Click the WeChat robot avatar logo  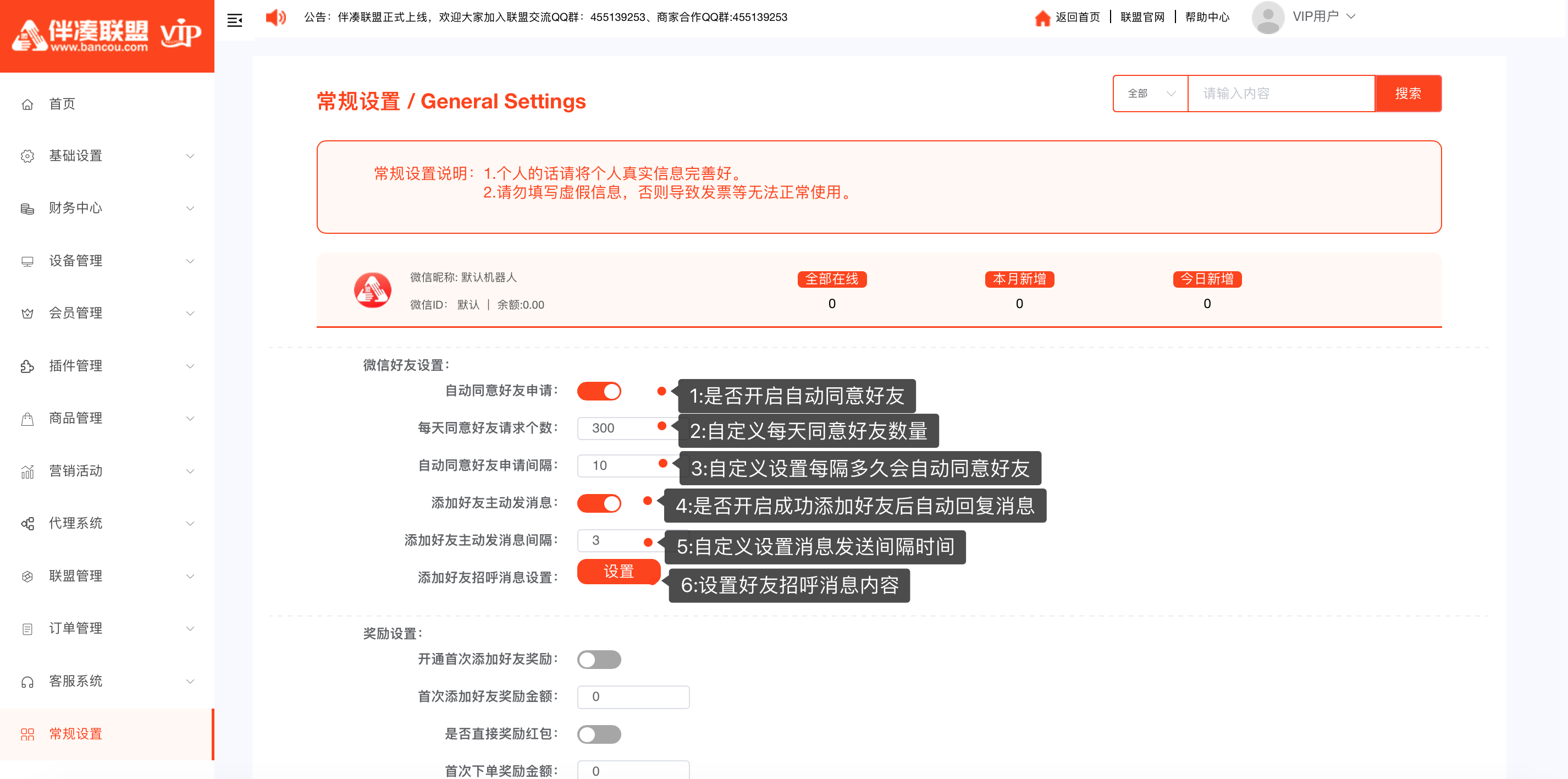click(x=373, y=290)
